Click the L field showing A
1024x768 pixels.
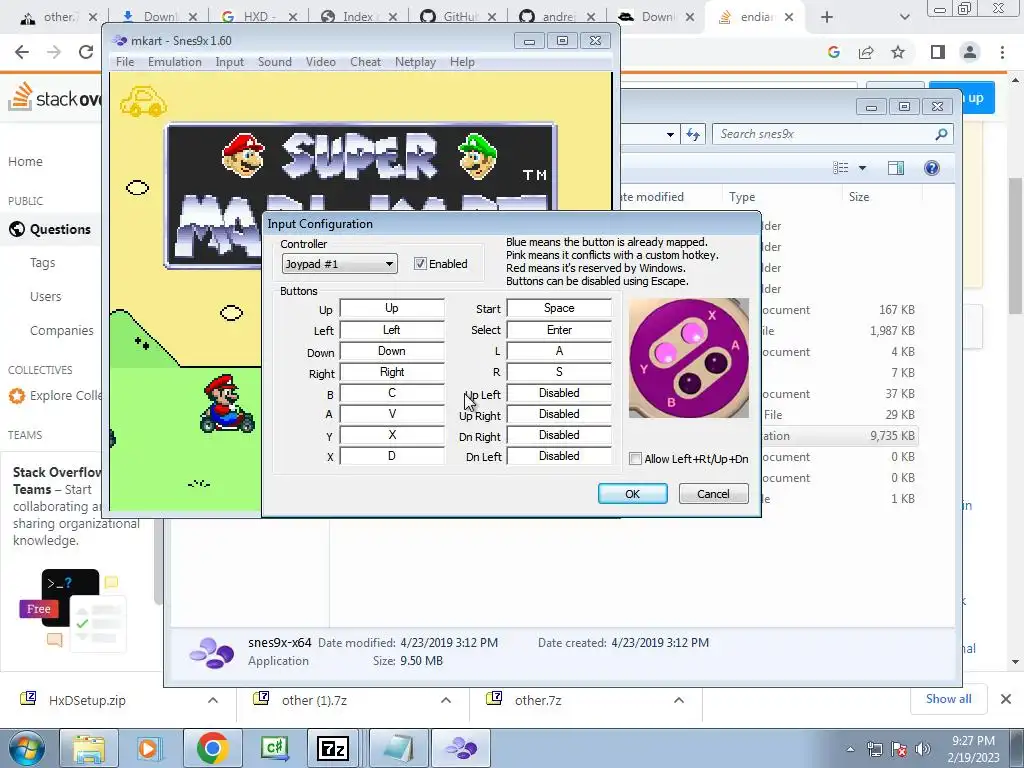coord(559,351)
